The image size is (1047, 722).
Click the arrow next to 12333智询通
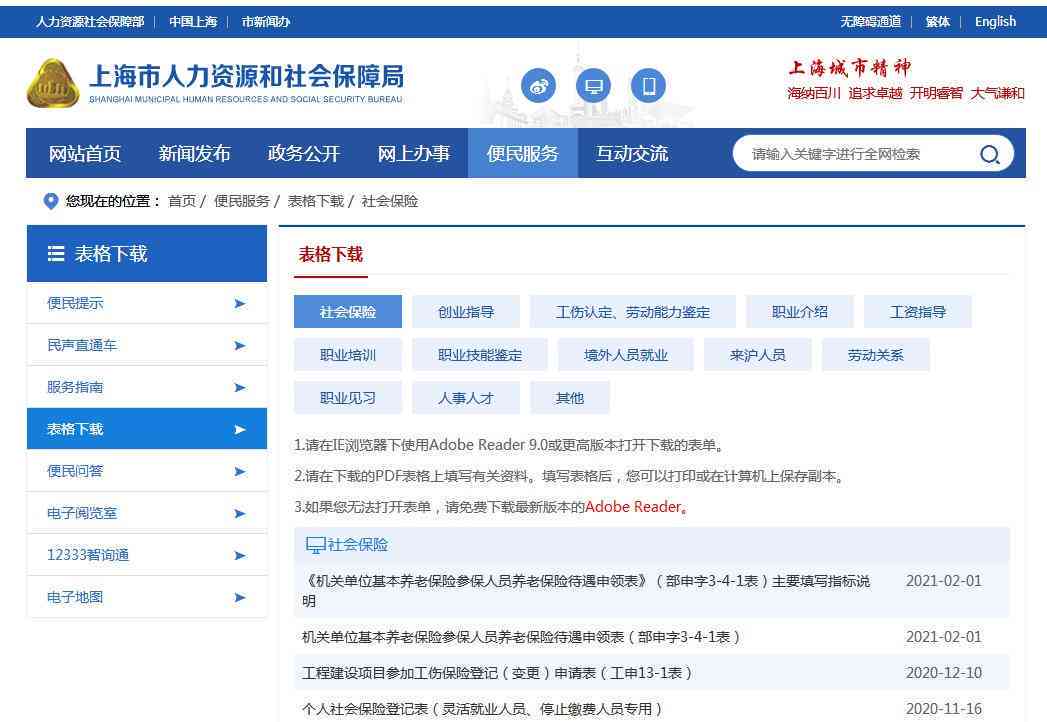pos(240,556)
